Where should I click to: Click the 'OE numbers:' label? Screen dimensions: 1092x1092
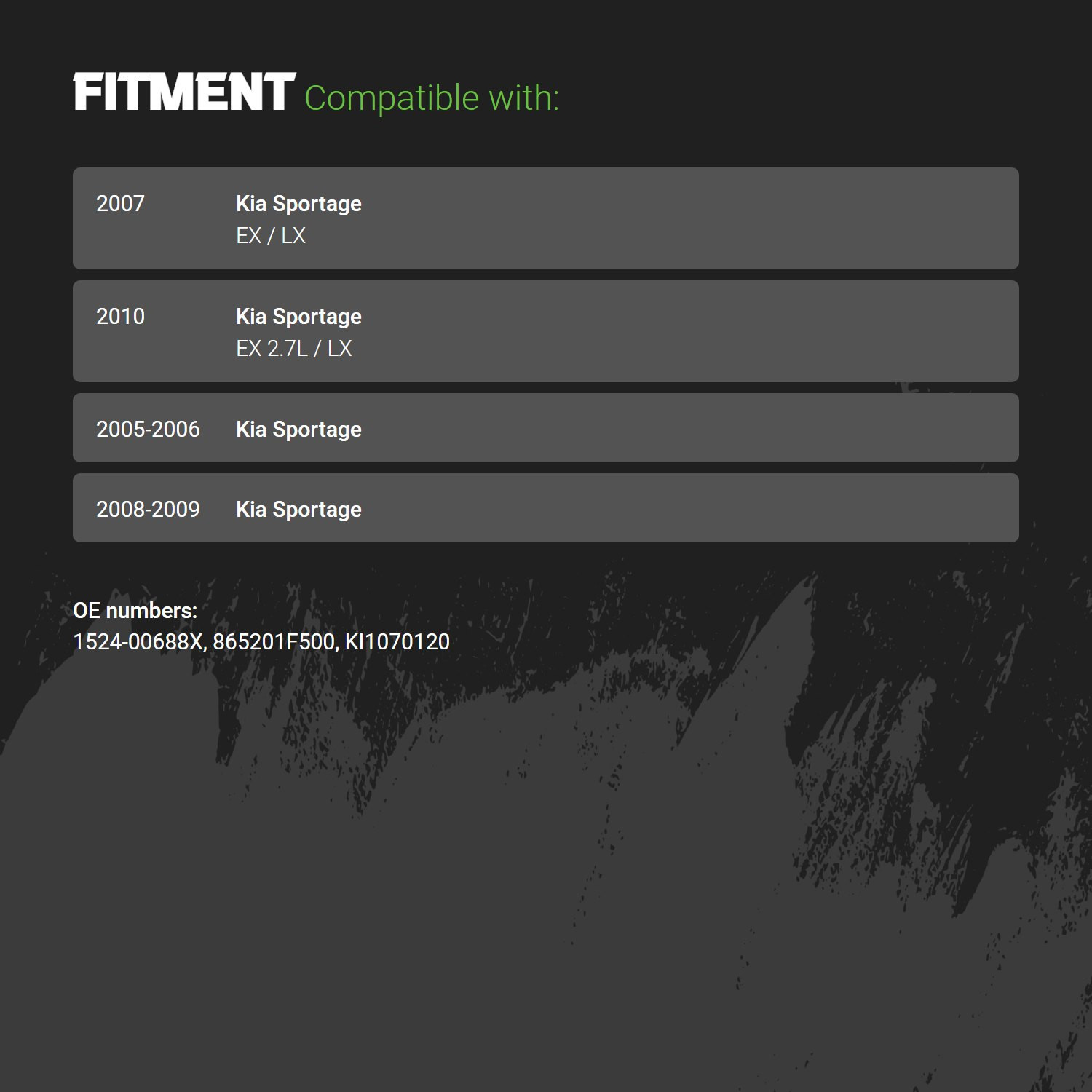(x=135, y=611)
